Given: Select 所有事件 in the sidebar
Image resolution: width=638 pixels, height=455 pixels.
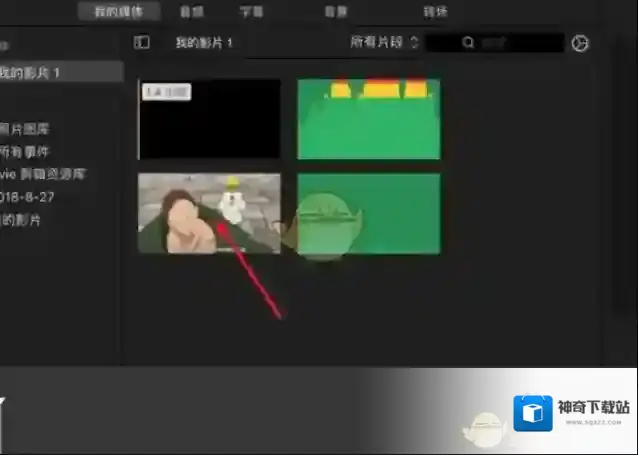Looking at the screenshot, I should tap(26, 151).
